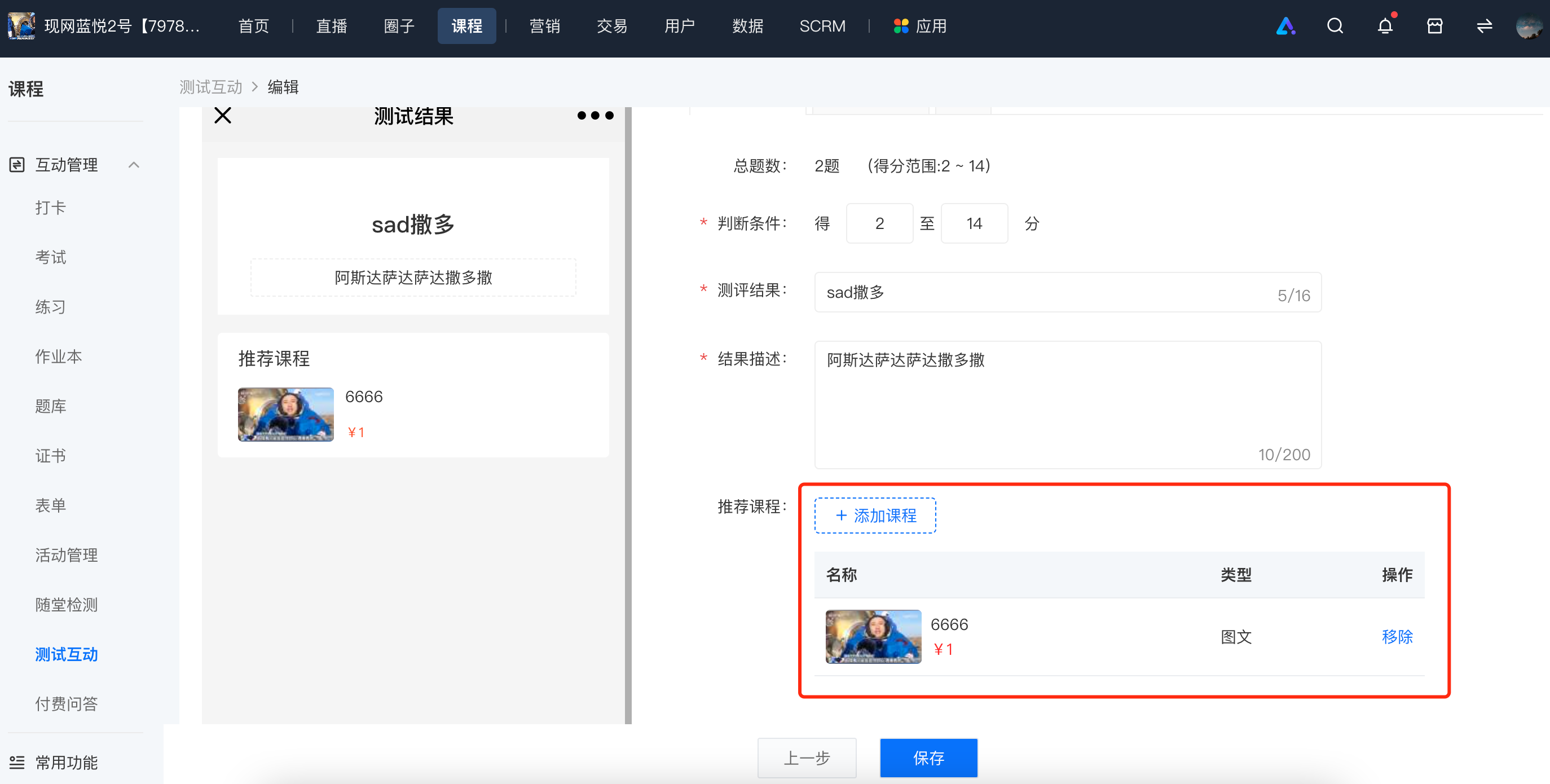Click the 6666 course thumbnail in table

(x=873, y=636)
